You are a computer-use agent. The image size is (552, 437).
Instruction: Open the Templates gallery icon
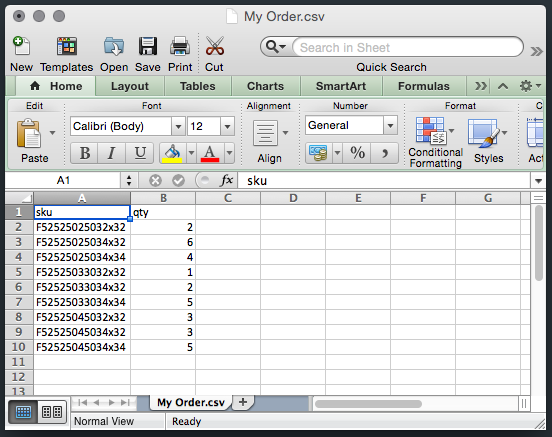tap(67, 46)
